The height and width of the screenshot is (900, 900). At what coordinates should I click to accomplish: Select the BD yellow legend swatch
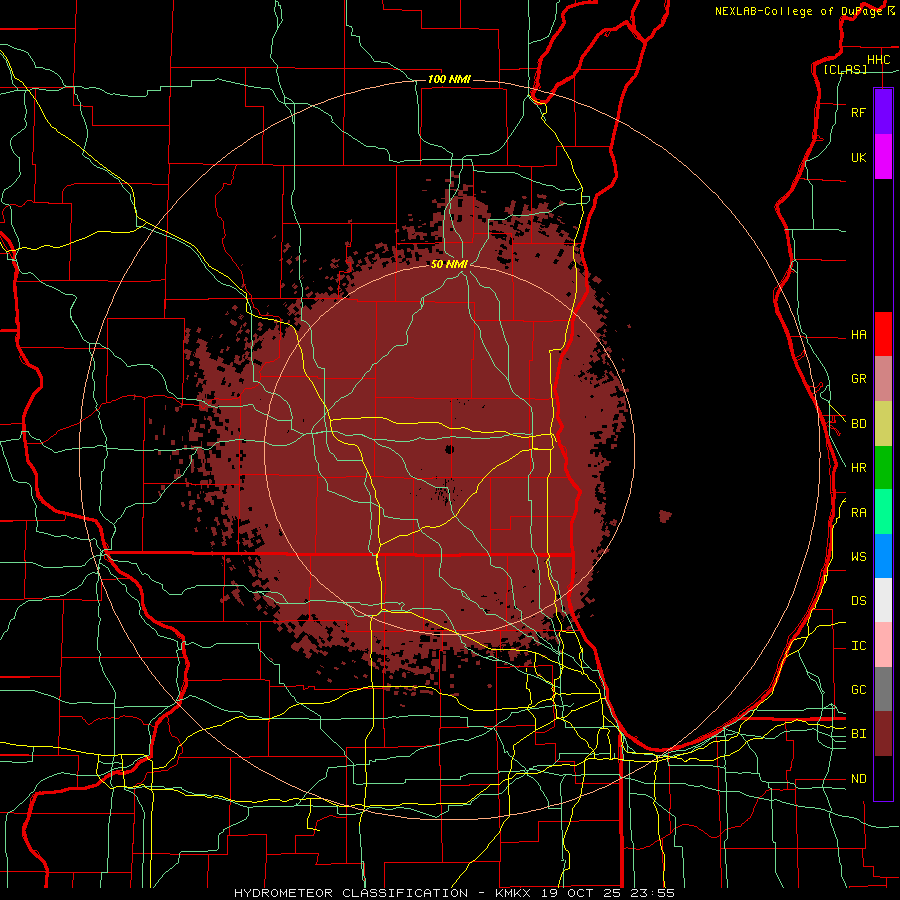click(883, 423)
